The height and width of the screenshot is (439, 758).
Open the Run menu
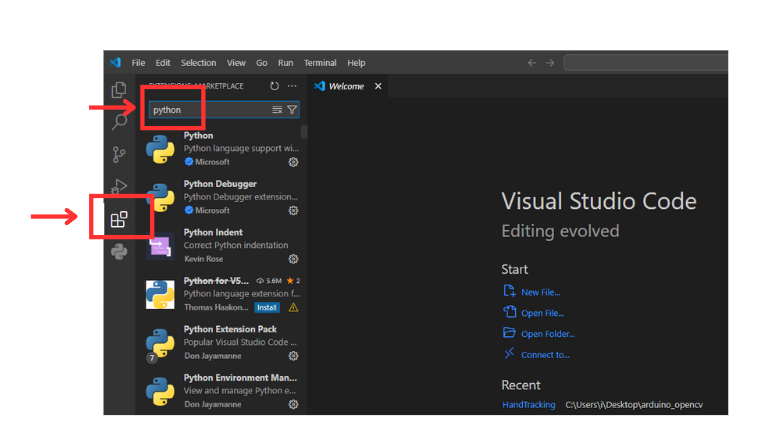point(285,63)
